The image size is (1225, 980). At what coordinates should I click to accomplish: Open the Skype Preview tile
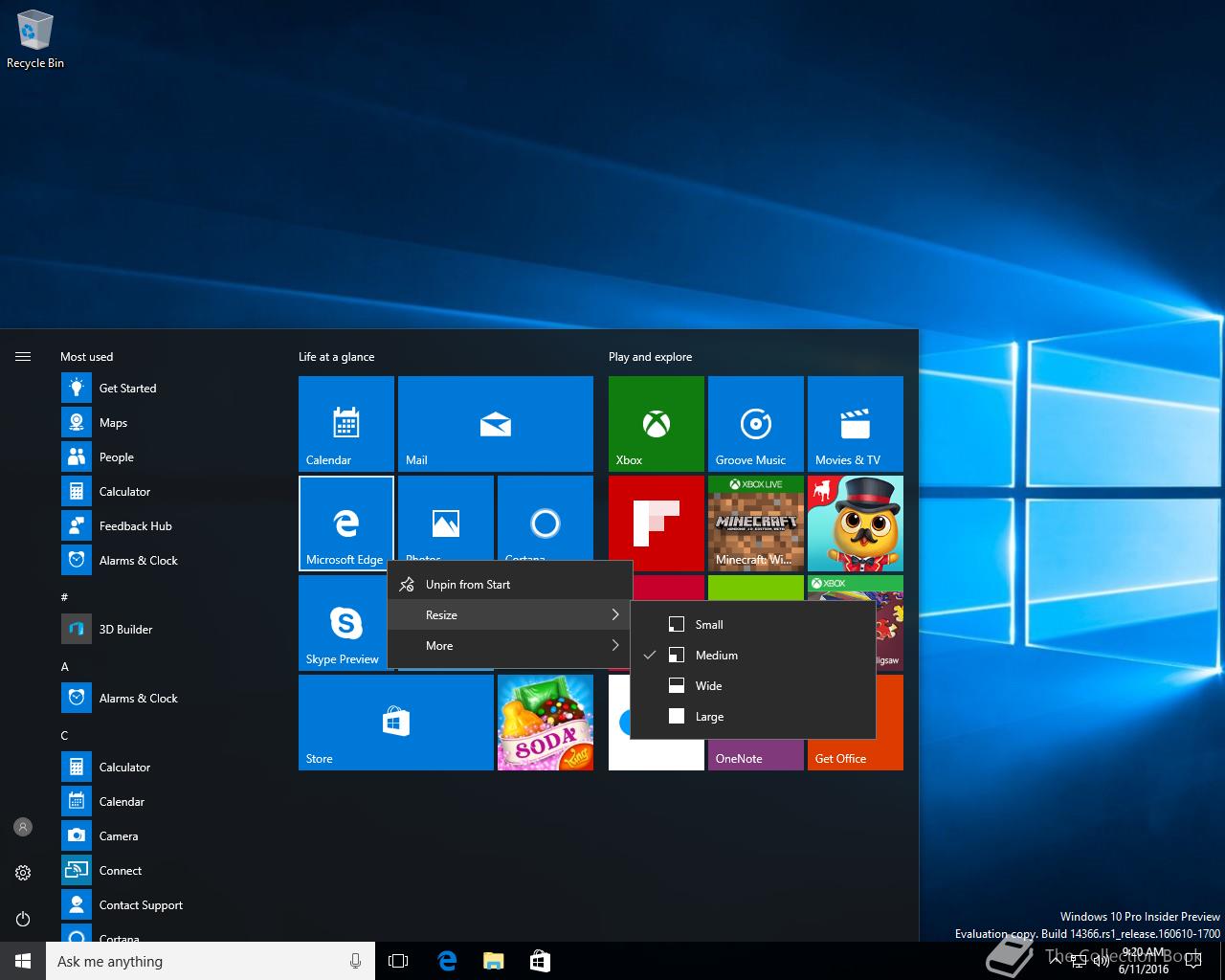point(343,623)
